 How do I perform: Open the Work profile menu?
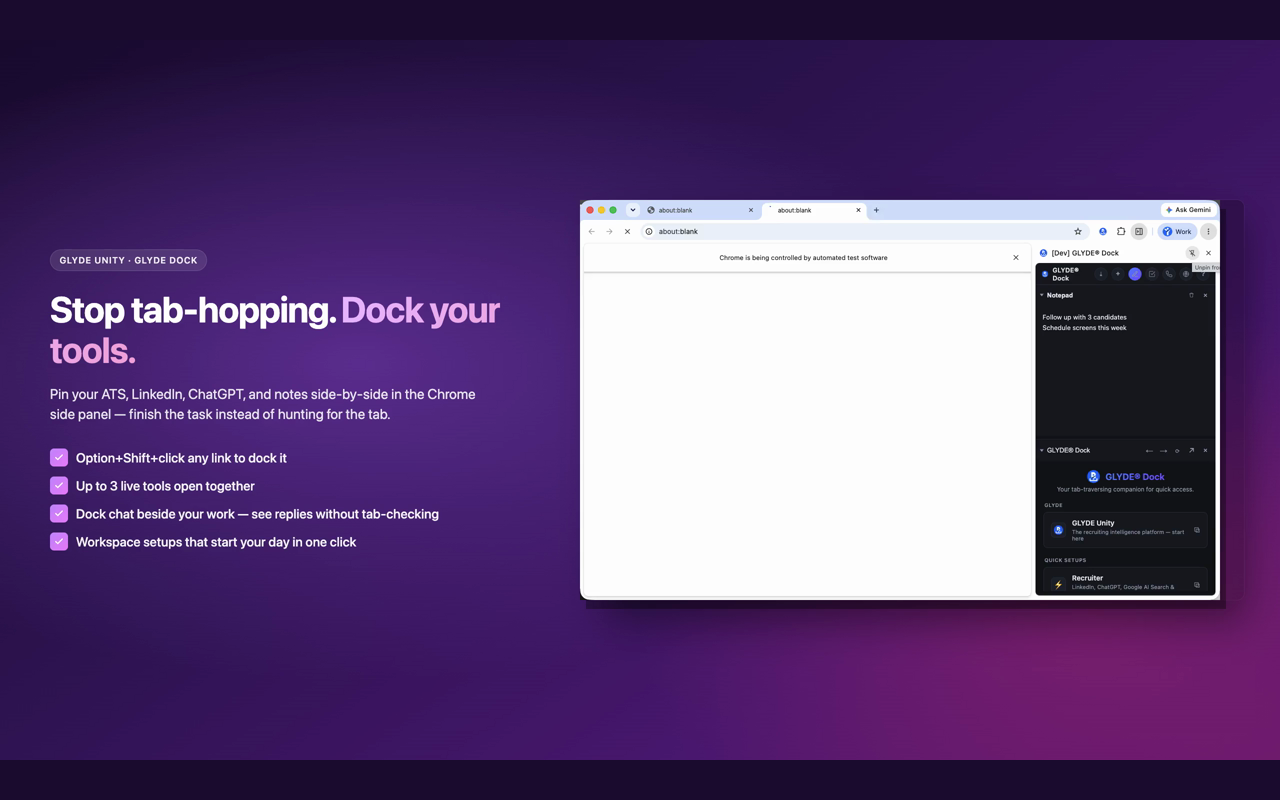1177,231
